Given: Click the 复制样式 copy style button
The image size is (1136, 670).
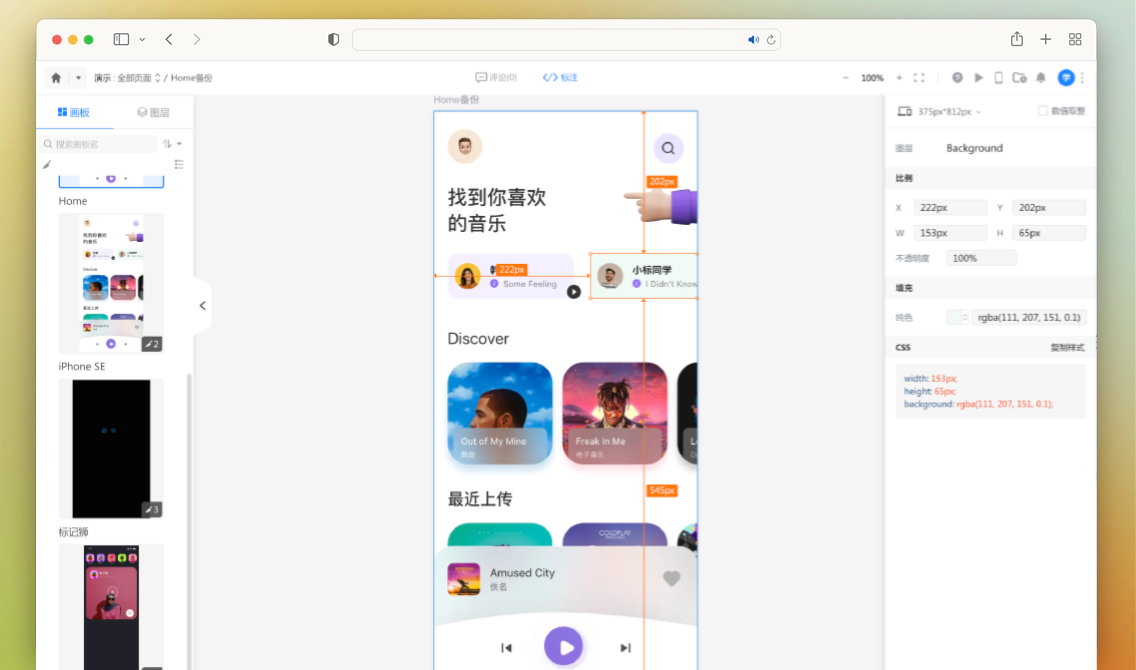Looking at the screenshot, I should coord(1067,348).
